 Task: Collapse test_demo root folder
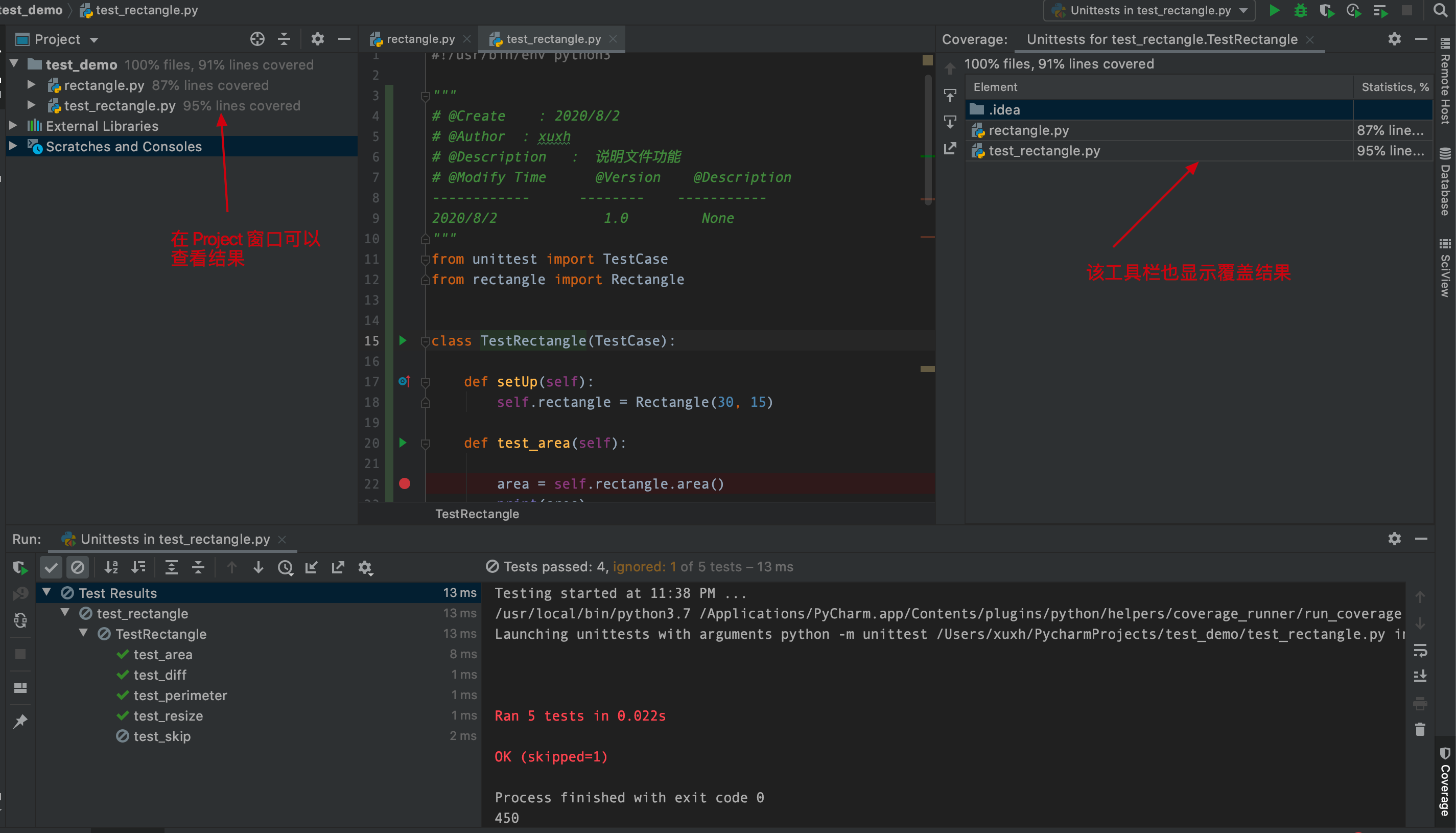(14, 63)
